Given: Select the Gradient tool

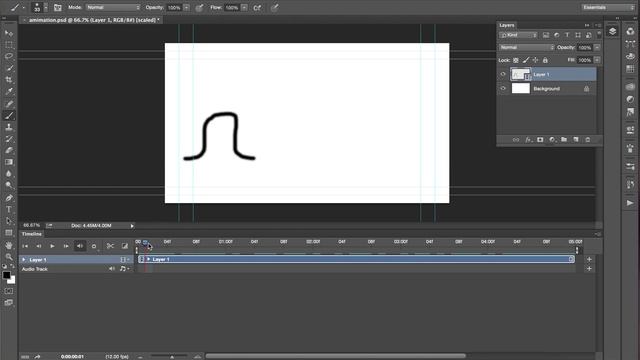Looking at the screenshot, I should 9,162.
